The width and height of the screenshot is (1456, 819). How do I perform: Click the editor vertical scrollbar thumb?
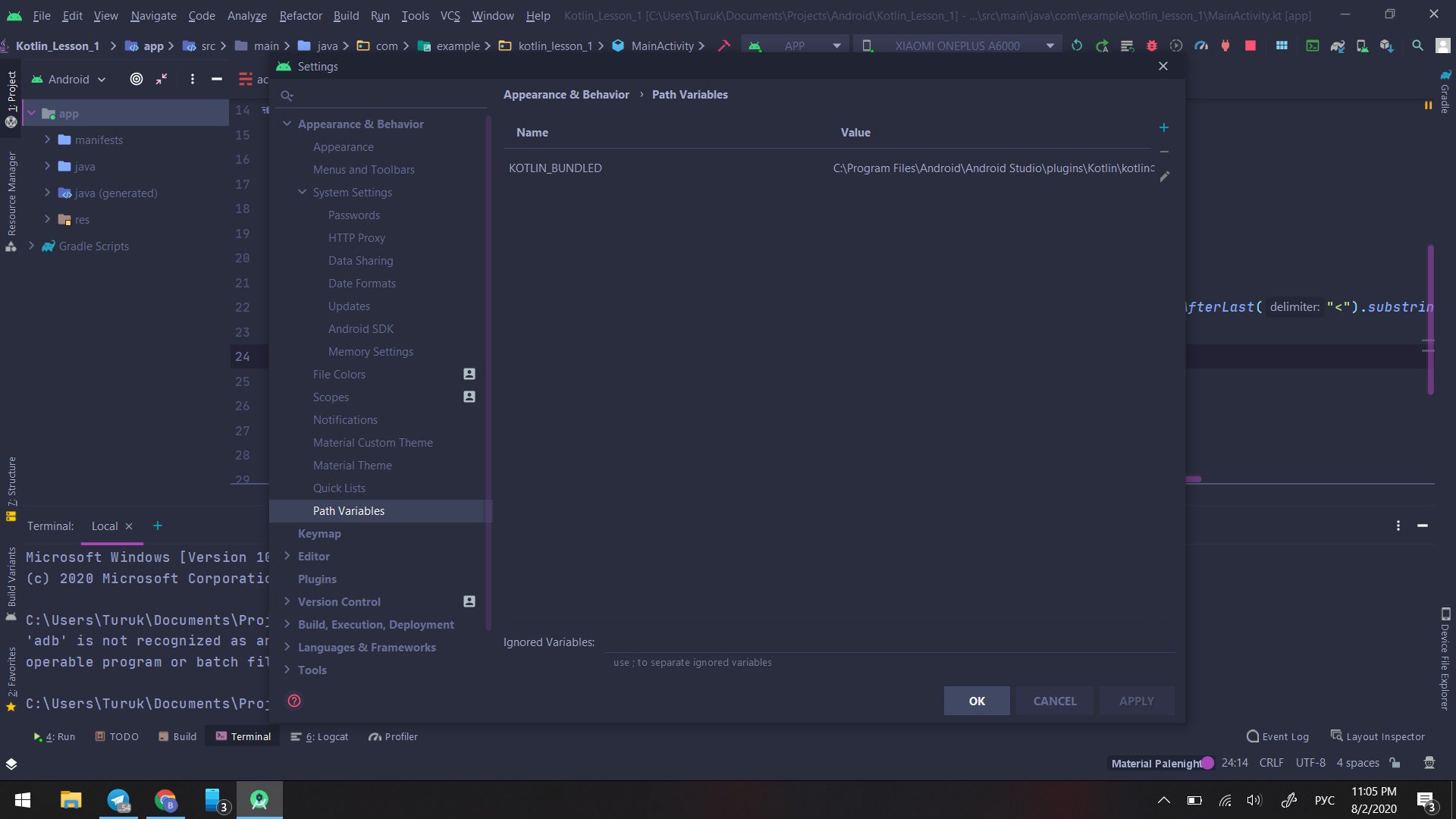1430,319
